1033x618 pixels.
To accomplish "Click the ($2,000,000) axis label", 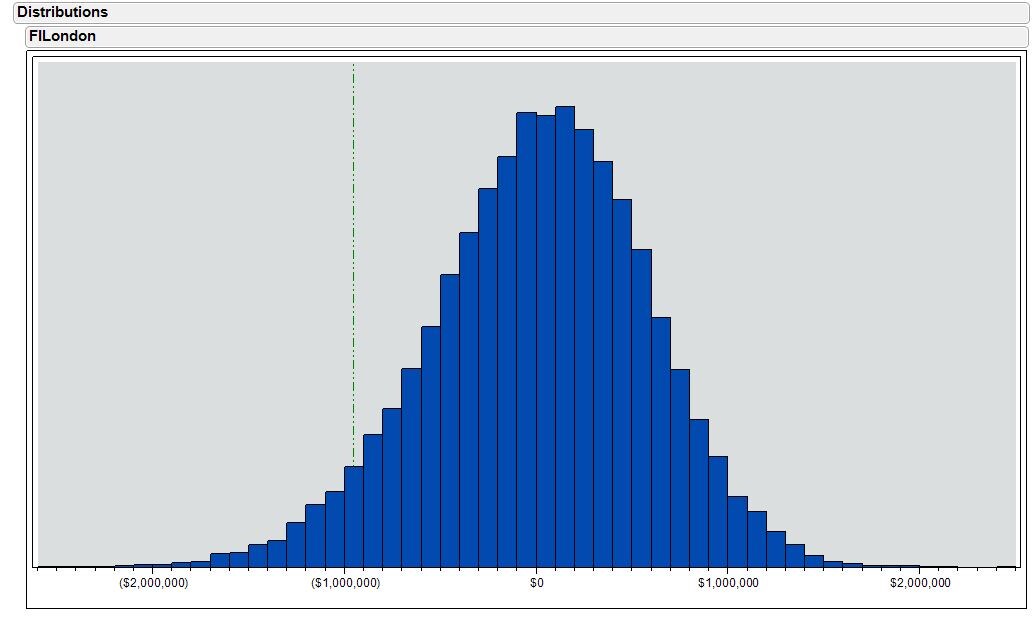I will (151, 584).
